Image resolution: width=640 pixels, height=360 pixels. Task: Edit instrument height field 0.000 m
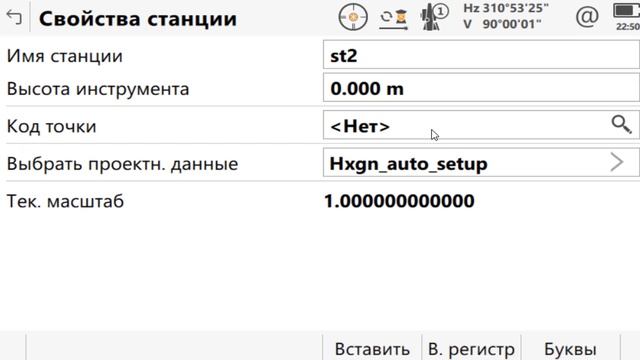click(481, 88)
